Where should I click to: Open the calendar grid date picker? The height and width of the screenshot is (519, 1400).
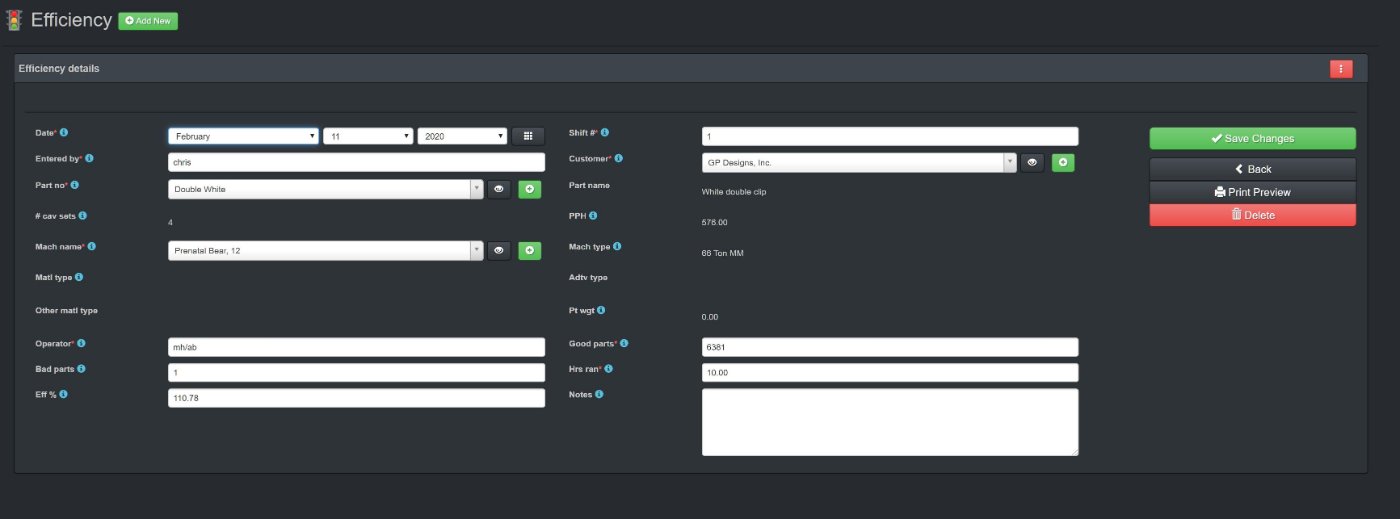click(528, 136)
